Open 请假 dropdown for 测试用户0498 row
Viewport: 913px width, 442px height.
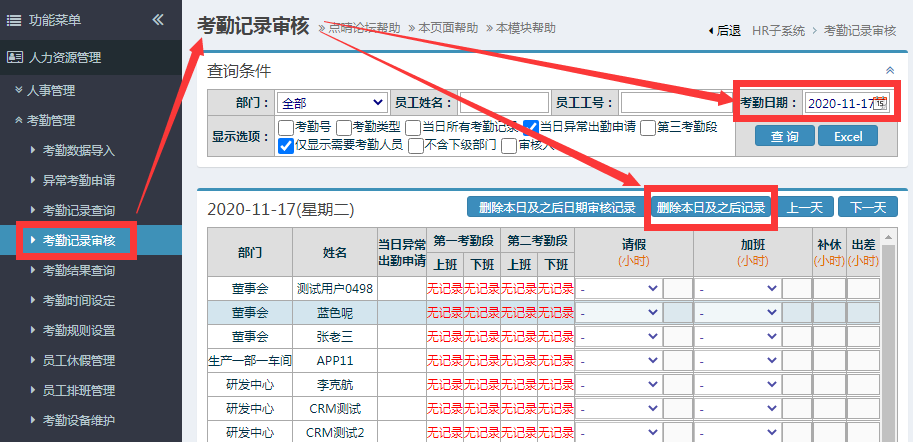620,288
